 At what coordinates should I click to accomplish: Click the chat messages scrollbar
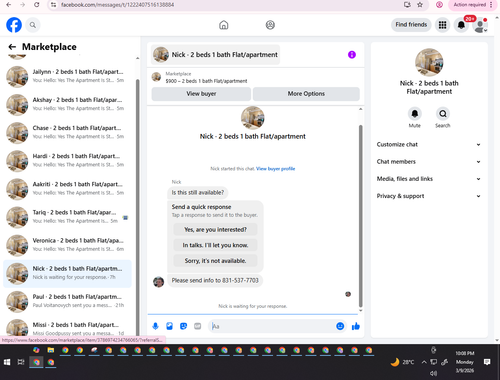click(360, 216)
